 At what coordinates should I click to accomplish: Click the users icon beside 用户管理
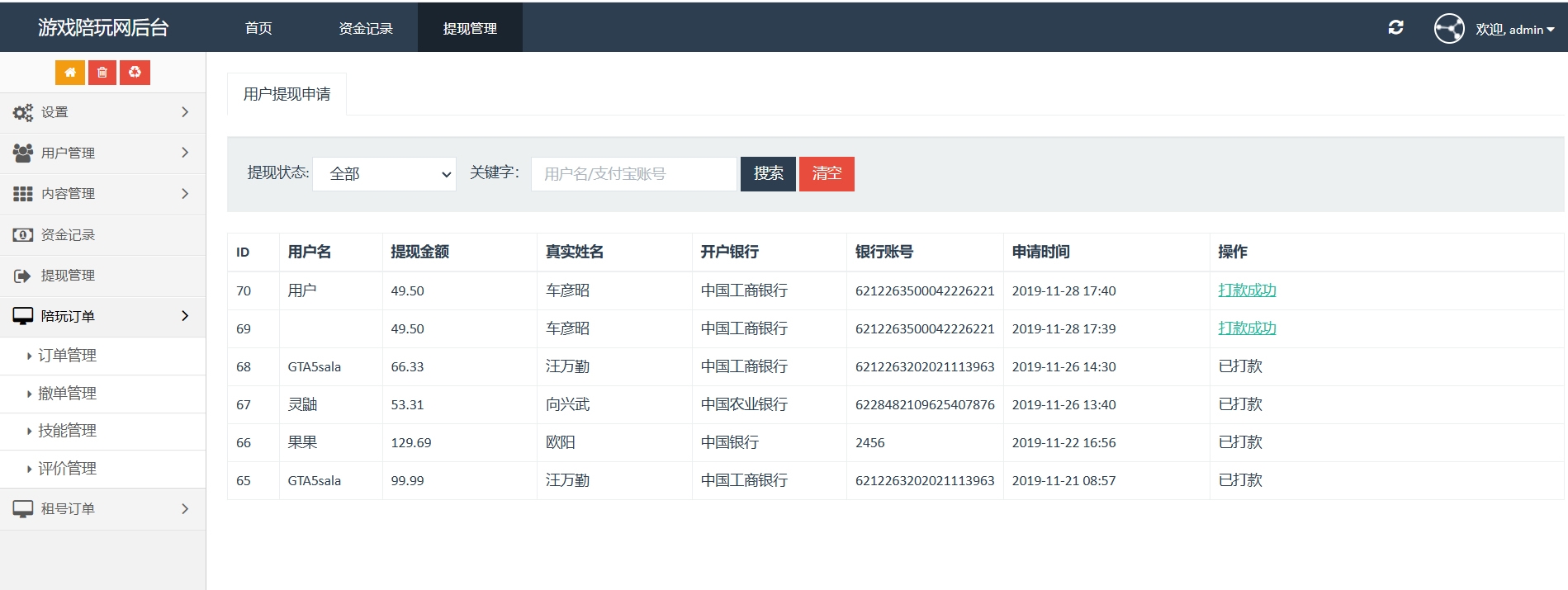pos(23,153)
